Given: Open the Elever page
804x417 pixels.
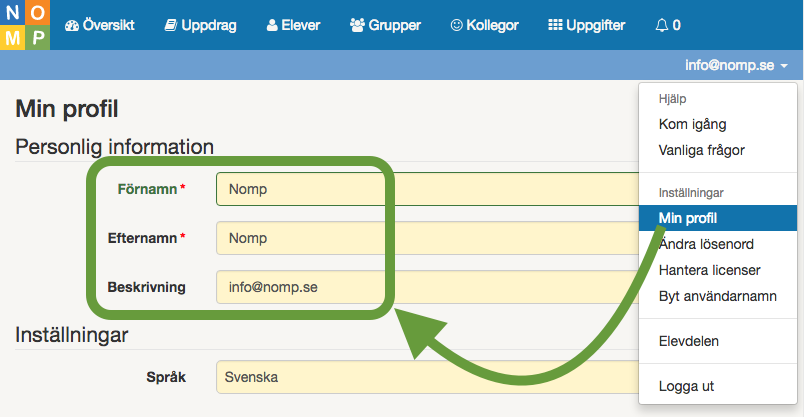Looking at the screenshot, I should pyautogui.click(x=294, y=25).
